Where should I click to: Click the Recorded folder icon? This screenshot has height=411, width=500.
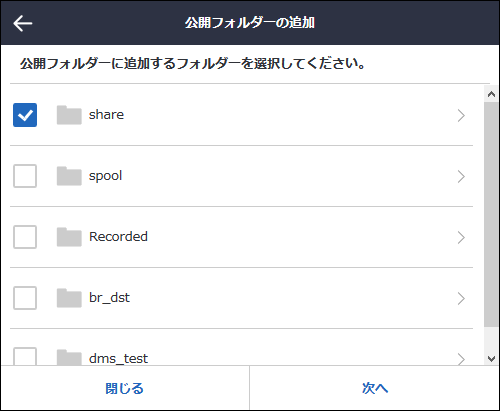pyautogui.click(x=69, y=237)
